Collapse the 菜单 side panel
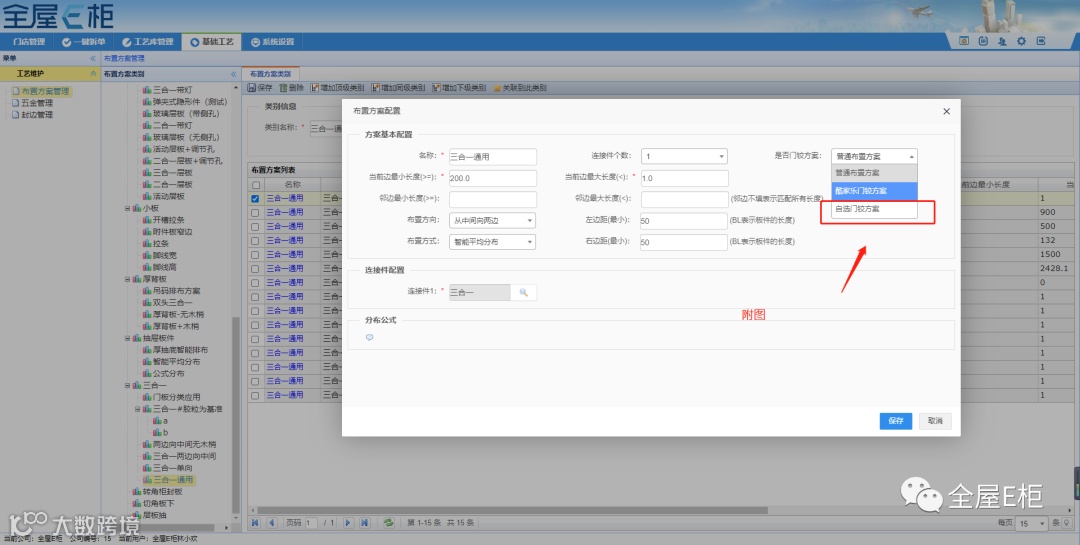This screenshot has height=545, width=1080. 93,59
